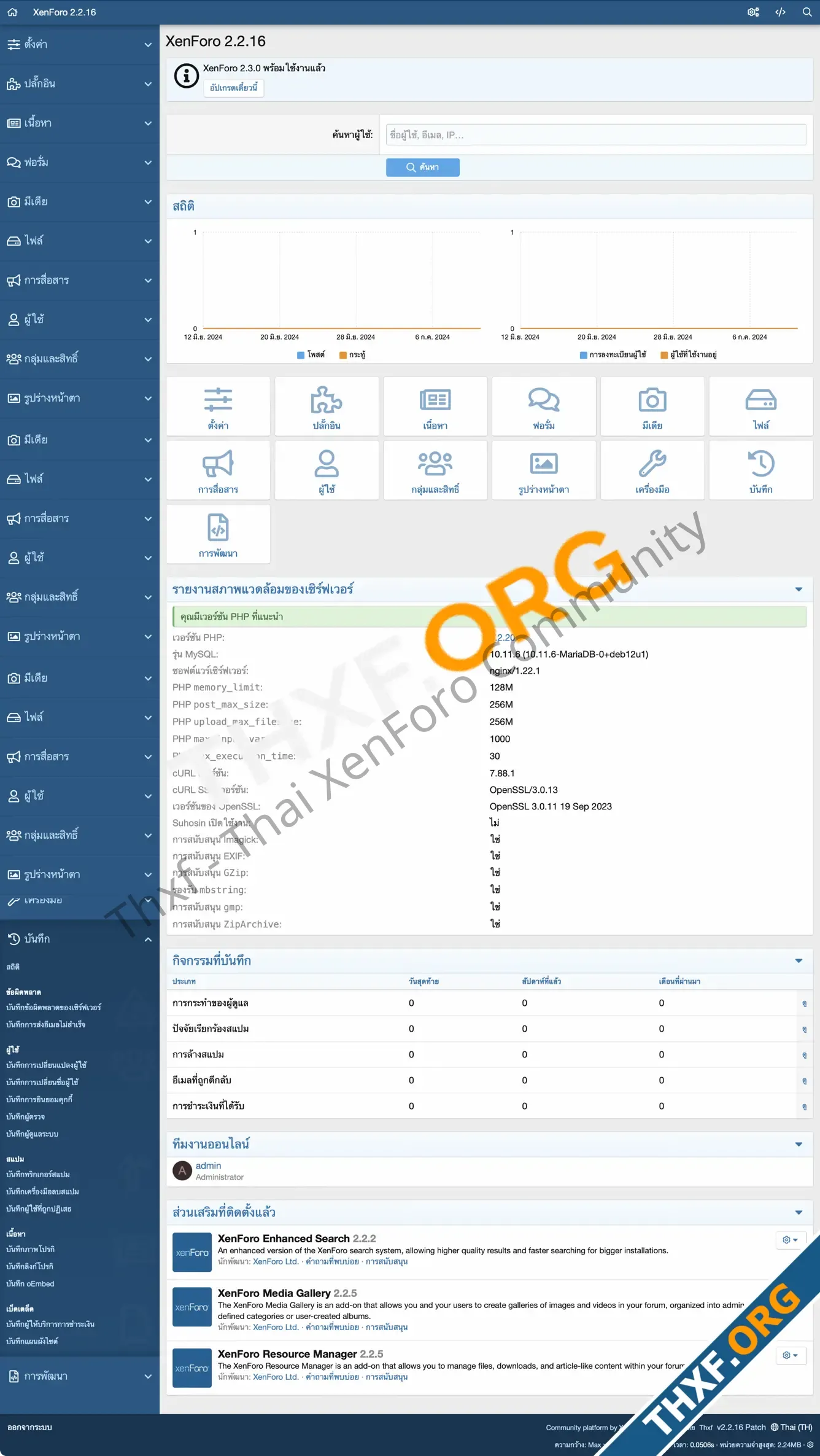Expand the การพัฒนา sidebar section chevron

pos(148,1376)
